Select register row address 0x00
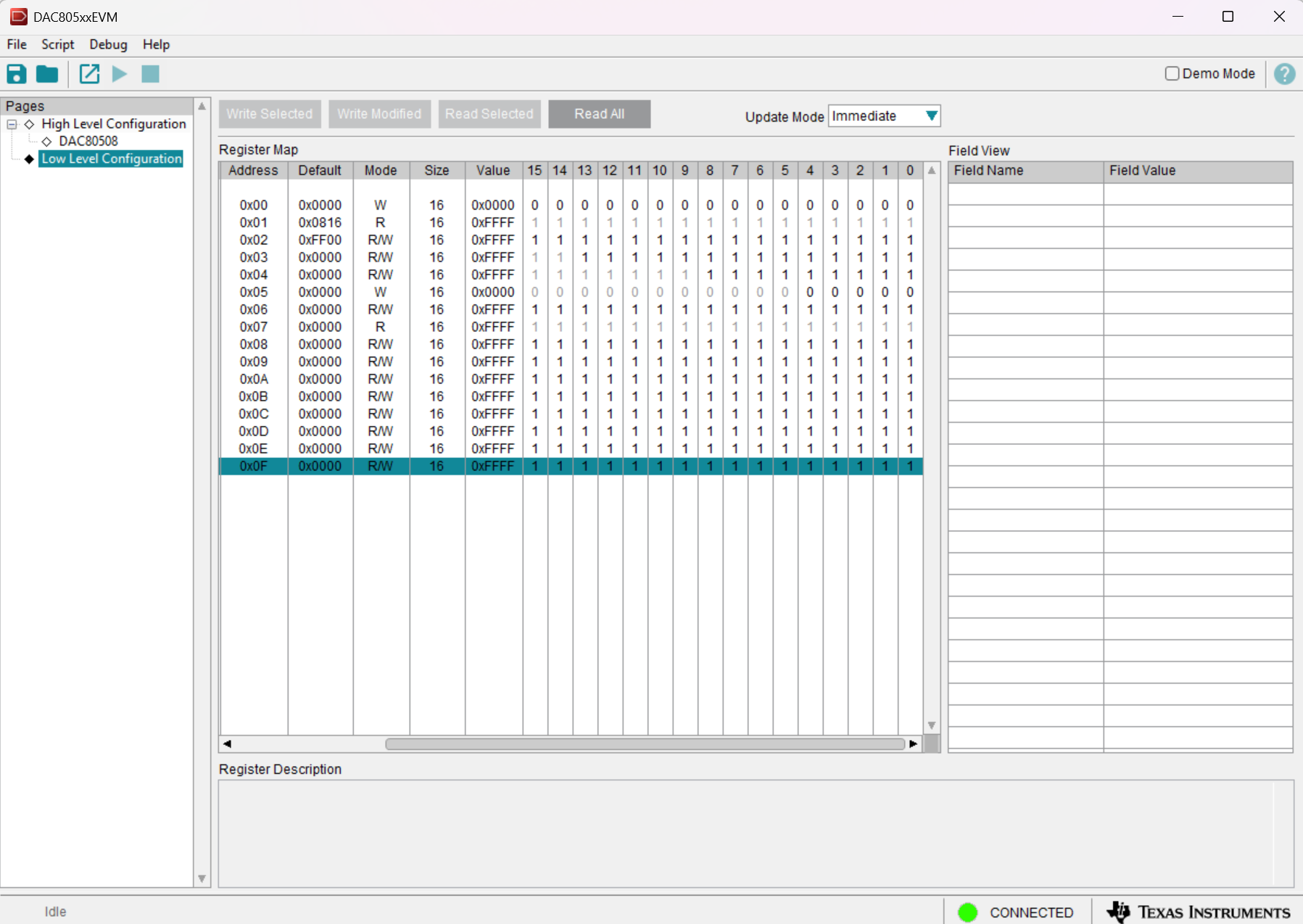This screenshot has width=1303, height=924. (x=571, y=205)
